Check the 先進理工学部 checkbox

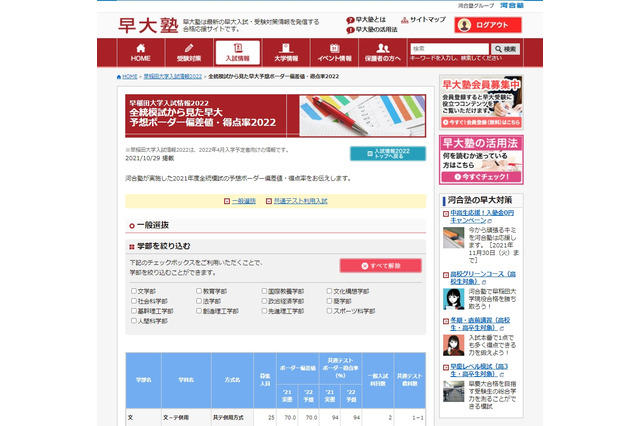(x=264, y=311)
